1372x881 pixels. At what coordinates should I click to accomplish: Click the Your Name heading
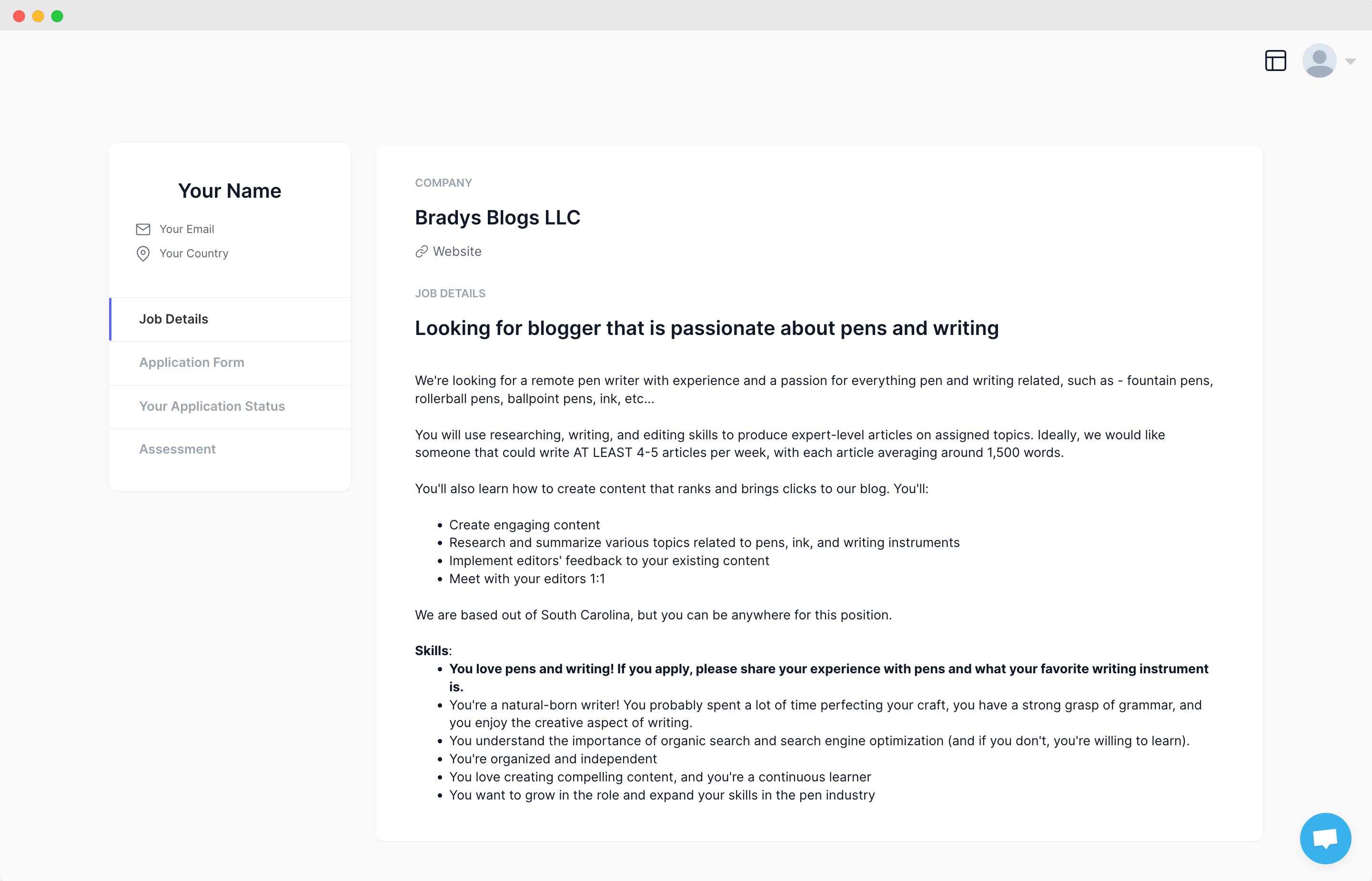[x=229, y=191]
